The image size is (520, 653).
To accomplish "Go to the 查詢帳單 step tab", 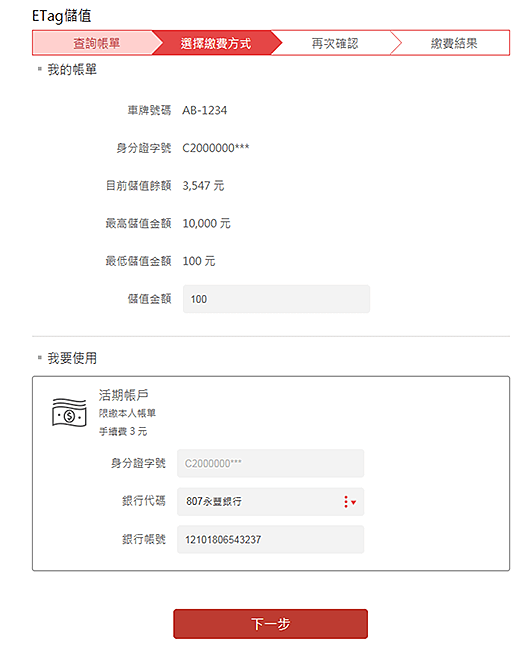I will (x=97, y=43).
